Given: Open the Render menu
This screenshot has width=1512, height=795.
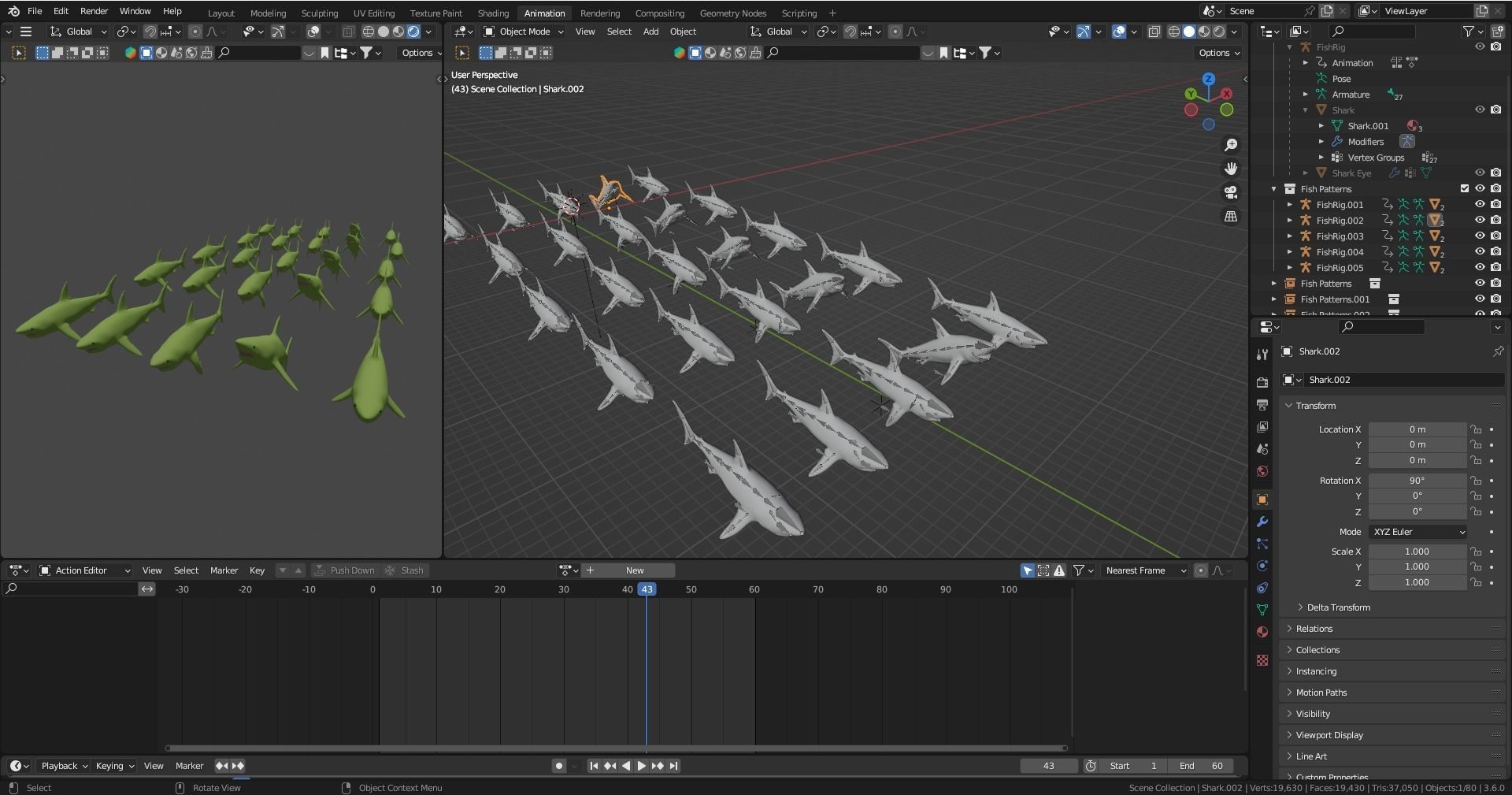Looking at the screenshot, I should click(x=94, y=11).
